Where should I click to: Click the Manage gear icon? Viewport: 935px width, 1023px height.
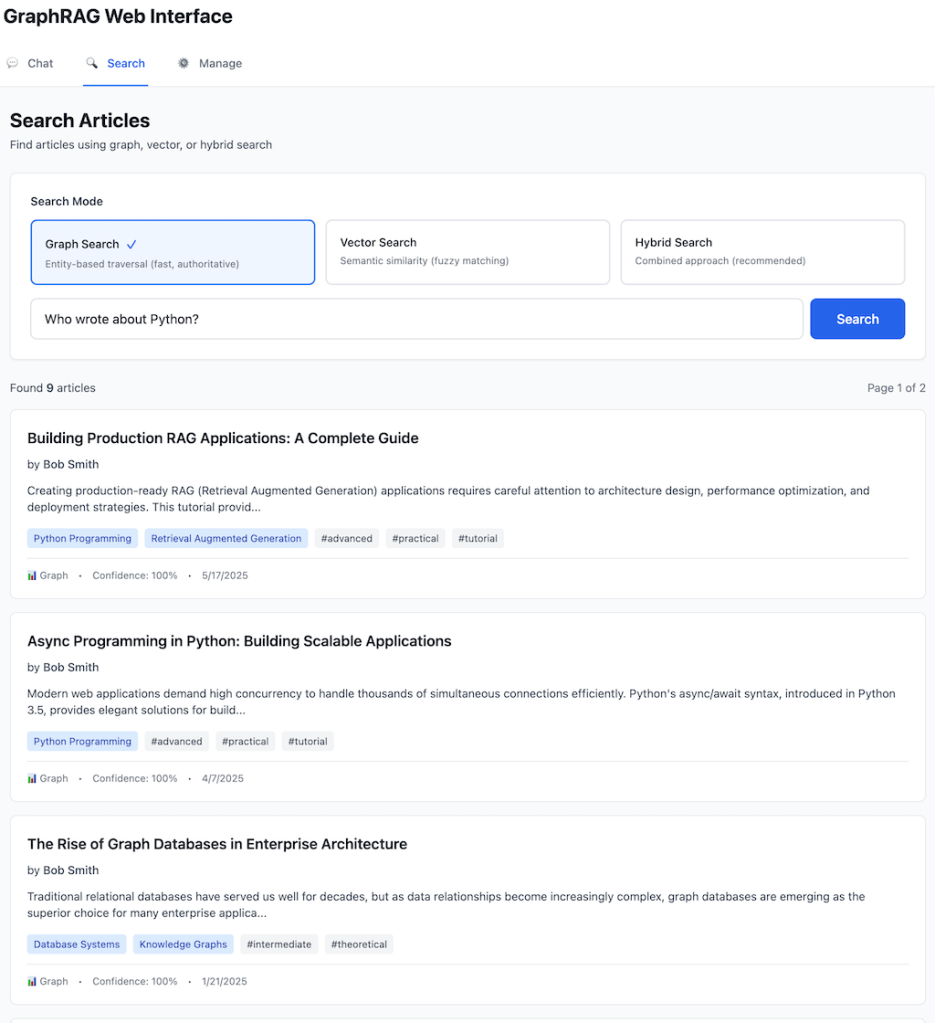tap(183, 63)
